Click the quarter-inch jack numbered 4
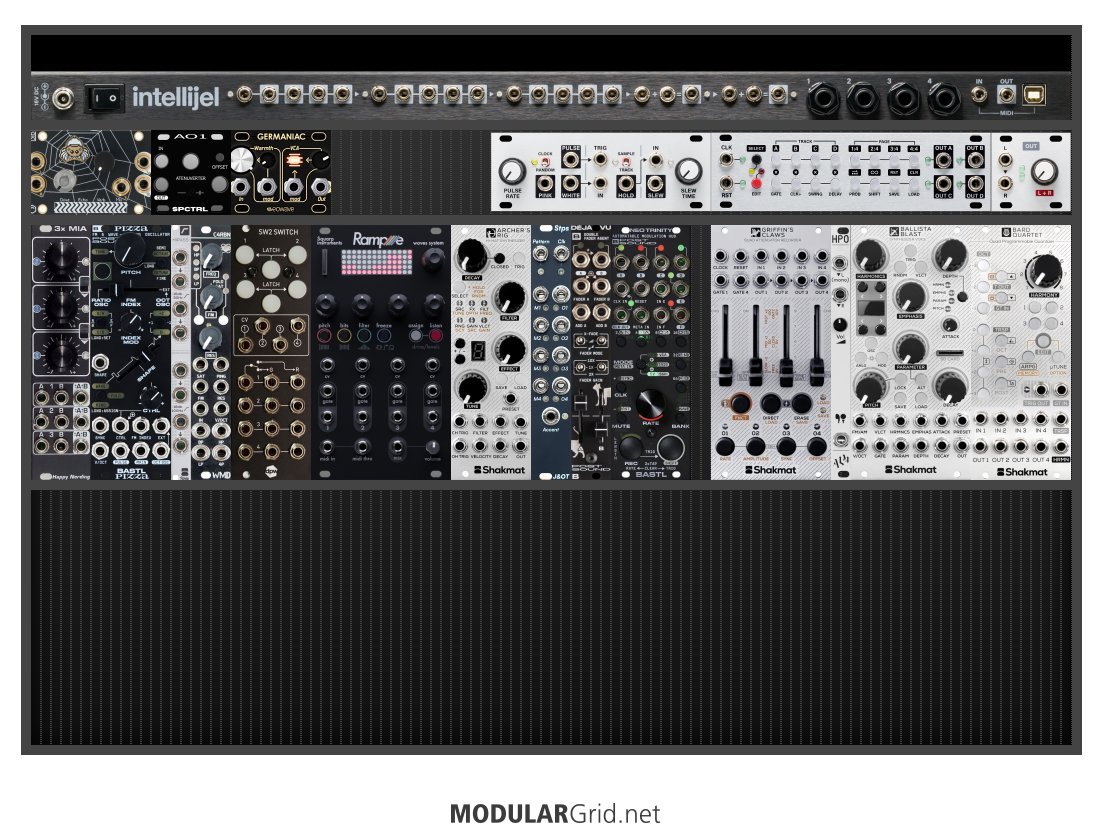The height and width of the screenshot is (835, 1112). pyautogui.click(x=944, y=100)
